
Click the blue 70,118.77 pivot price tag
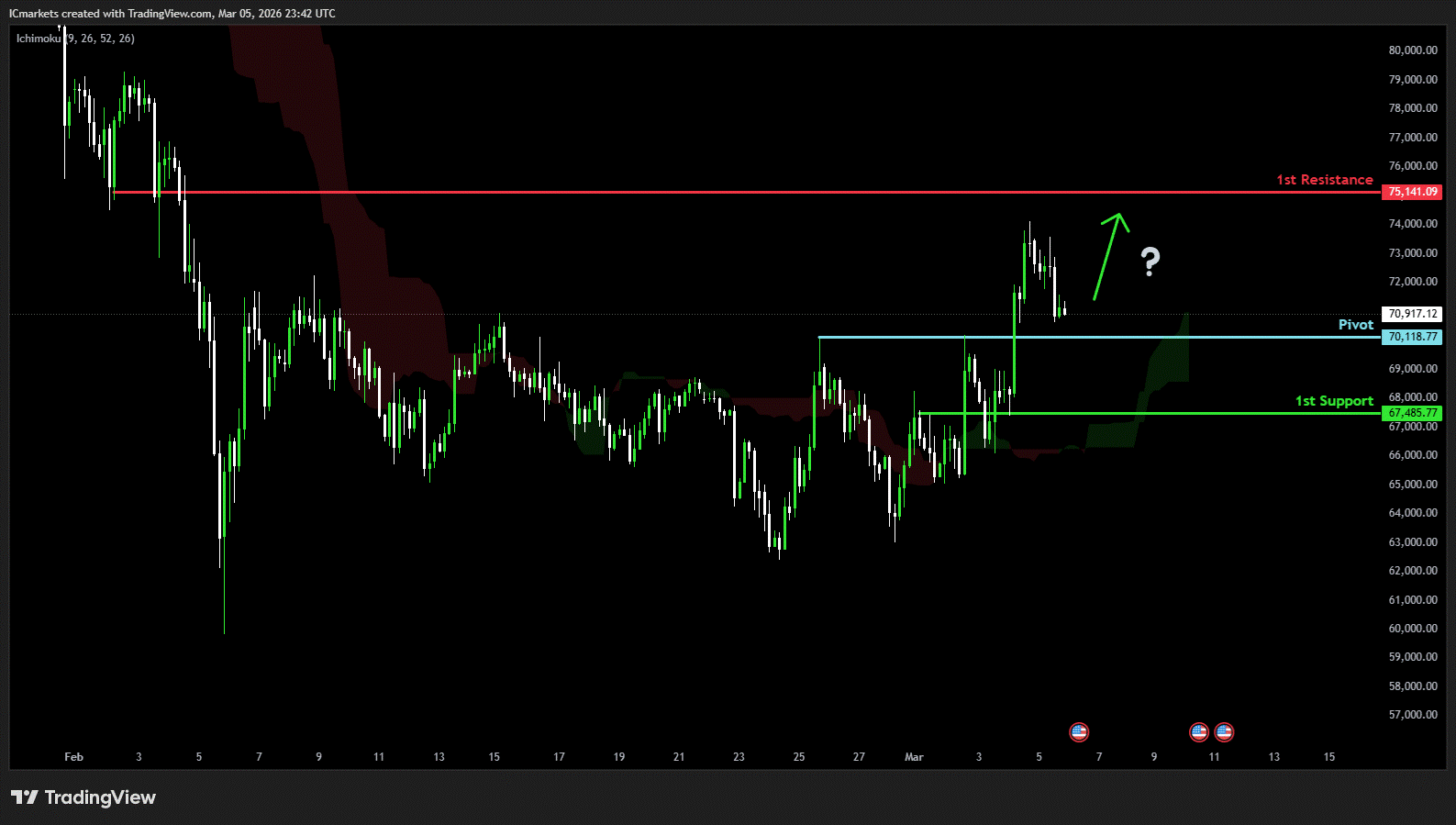[x=1412, y=337]
